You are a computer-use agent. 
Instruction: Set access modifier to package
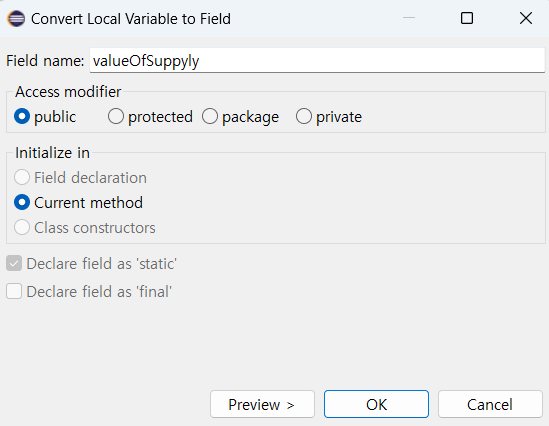point(241,117)
